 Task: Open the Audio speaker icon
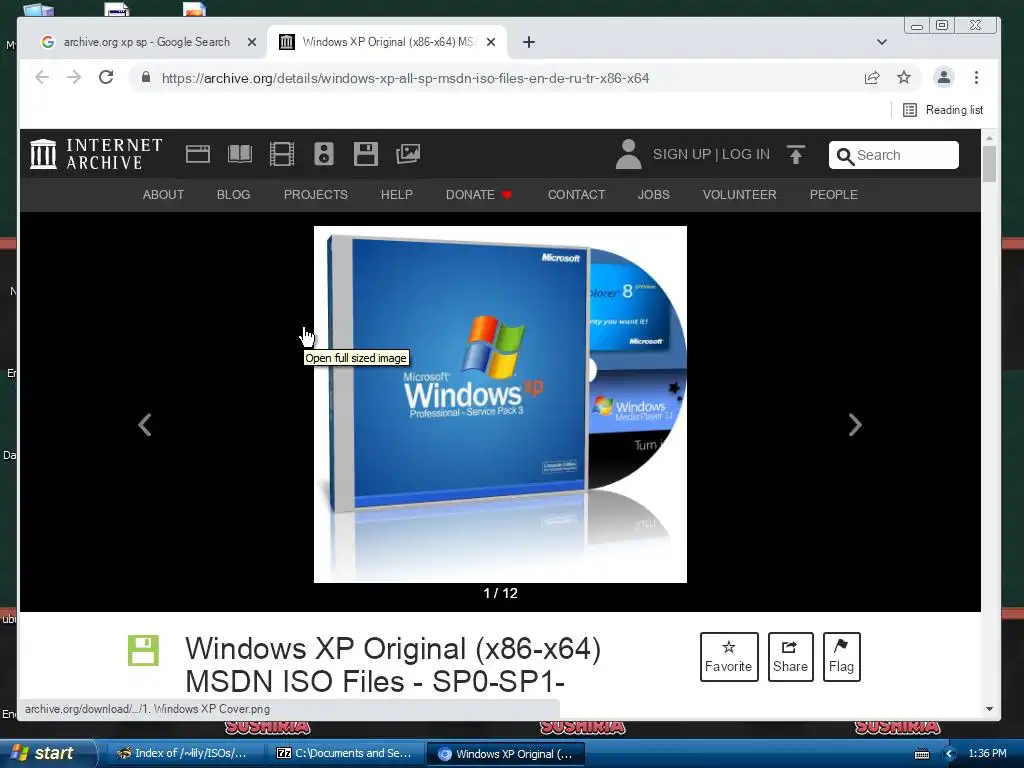(x=324, y=154)
